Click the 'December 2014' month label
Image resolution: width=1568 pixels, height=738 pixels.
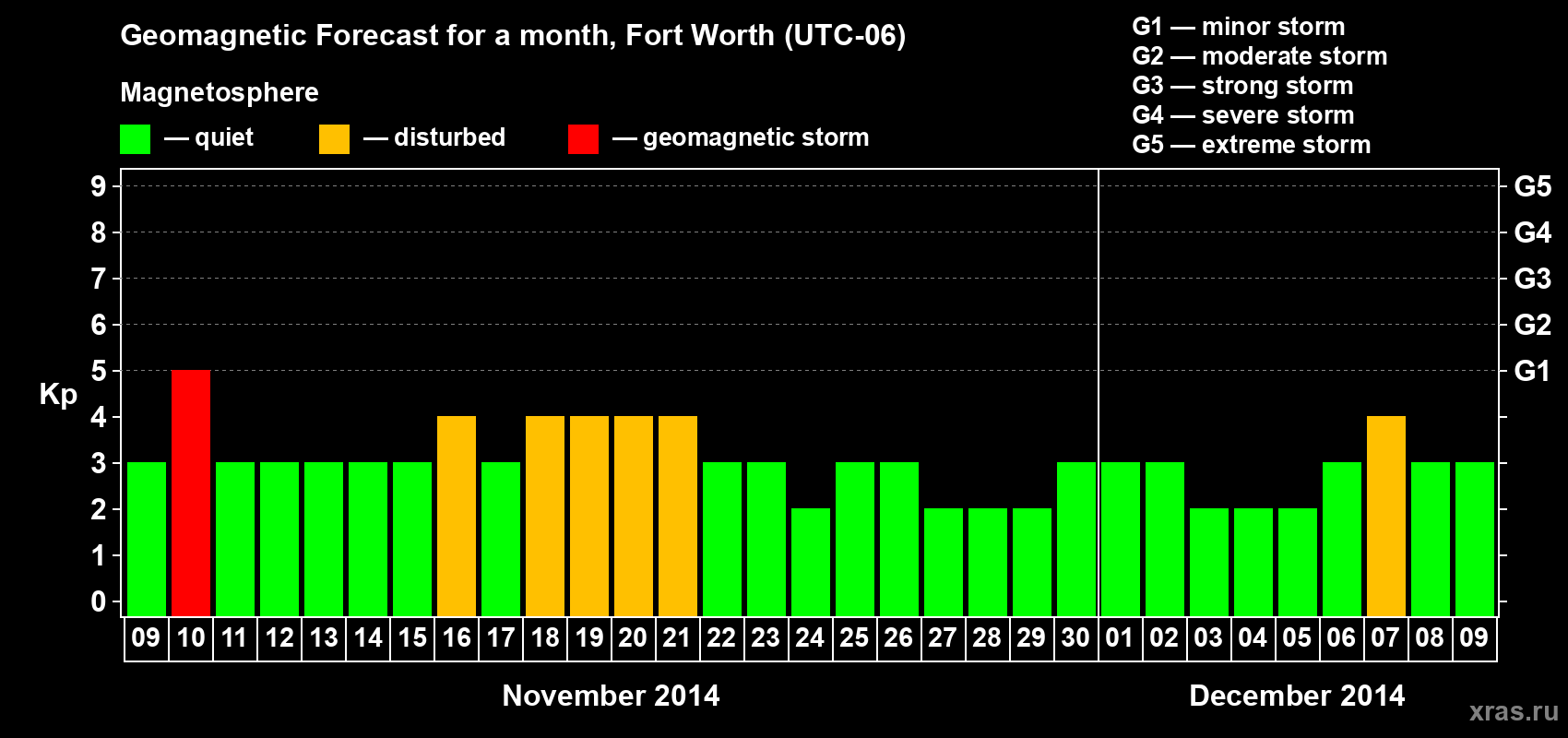(x=1297, y=696)
